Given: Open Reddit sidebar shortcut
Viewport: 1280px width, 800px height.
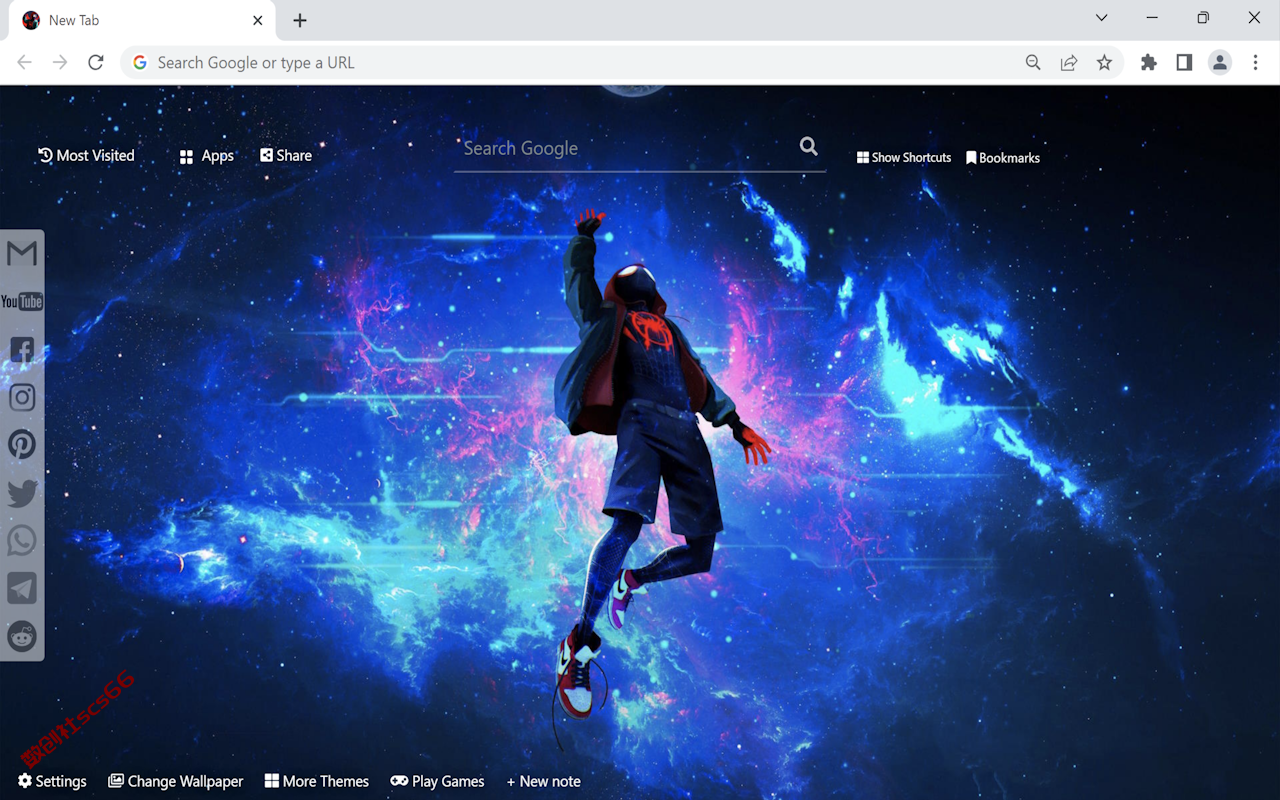Looking at the screenshot, I should point(21,636).
